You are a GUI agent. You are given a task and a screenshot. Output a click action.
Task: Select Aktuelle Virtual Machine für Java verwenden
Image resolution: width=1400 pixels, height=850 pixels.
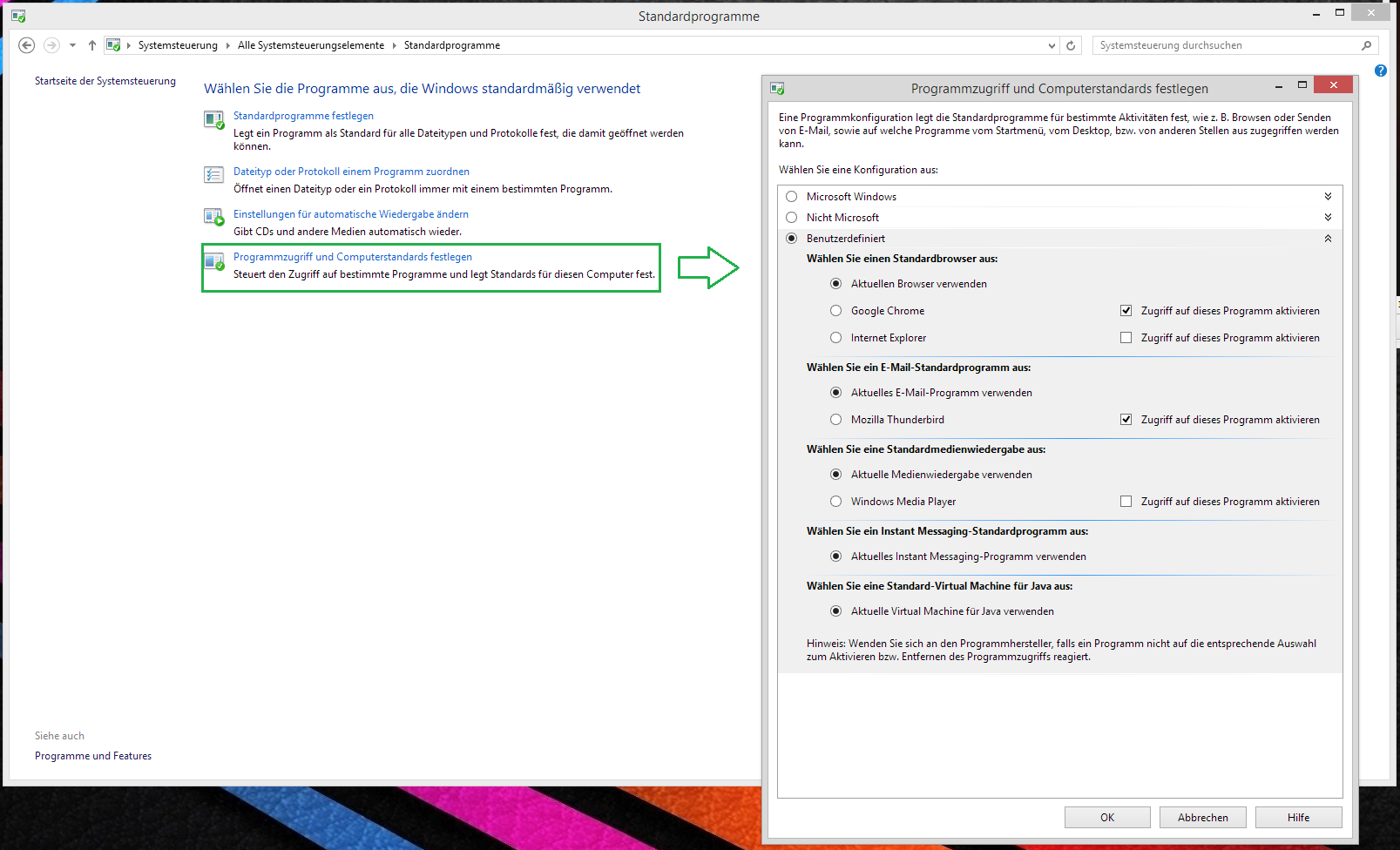coord(836,611)
